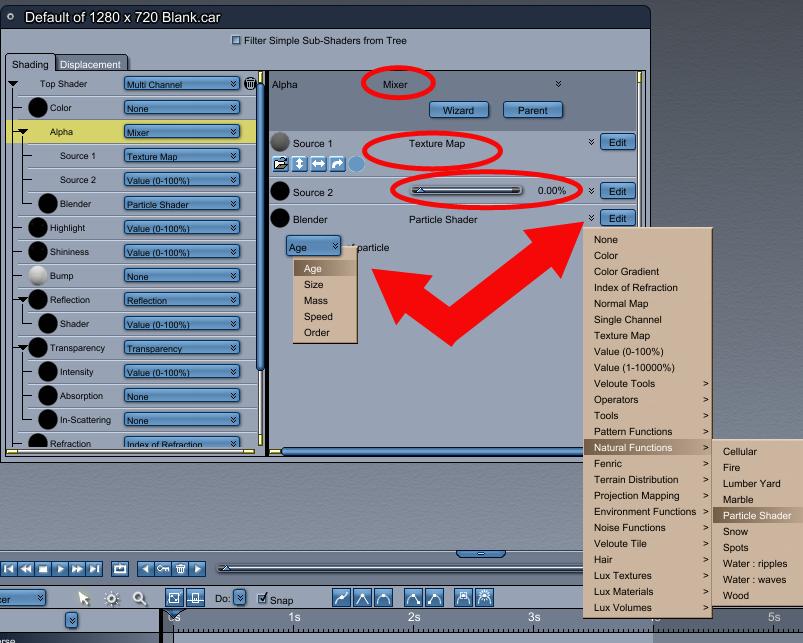Click the timeline icon just left of Do

click(x=195, y=598)
